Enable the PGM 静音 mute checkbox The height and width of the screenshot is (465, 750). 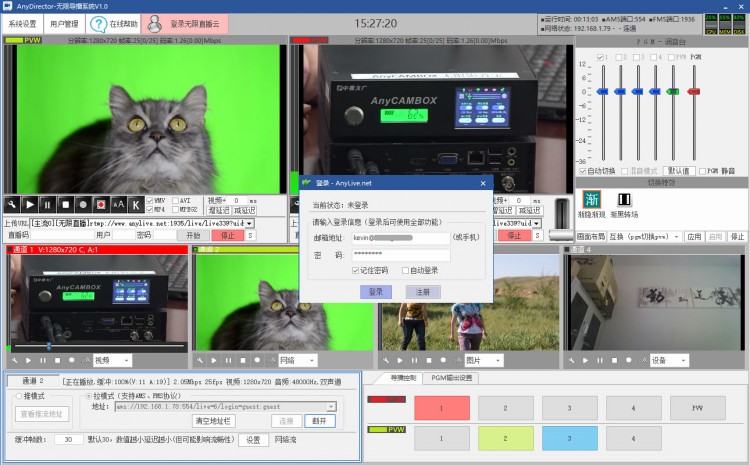point(702,171)
